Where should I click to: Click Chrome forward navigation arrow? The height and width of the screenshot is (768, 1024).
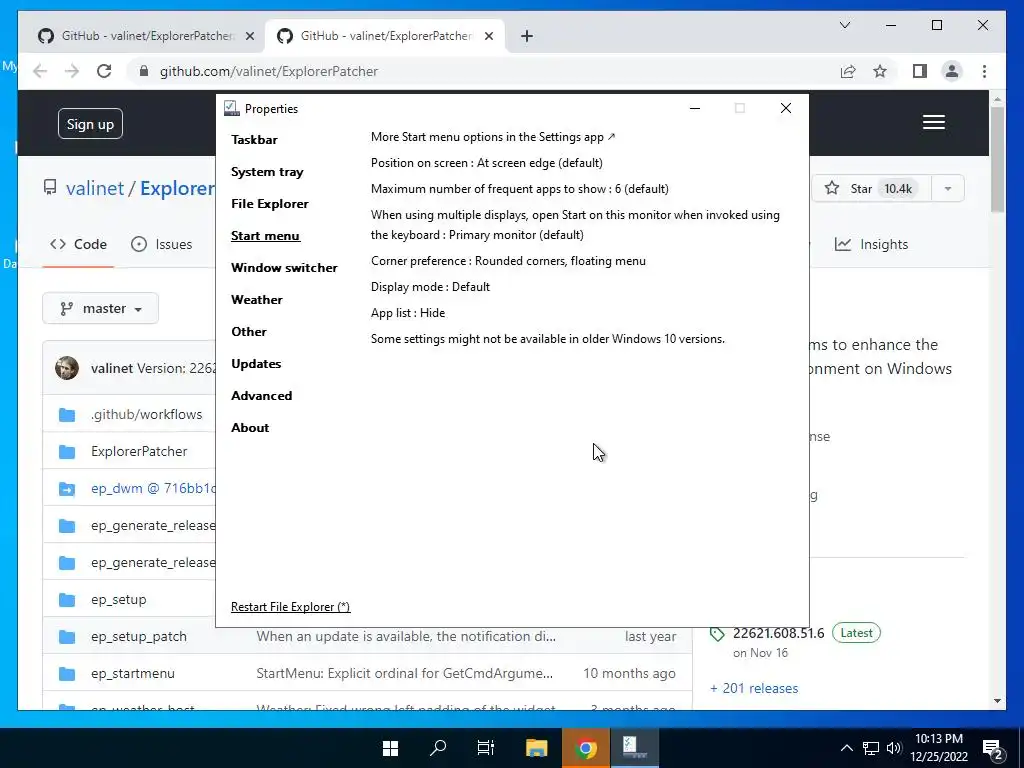72,71
